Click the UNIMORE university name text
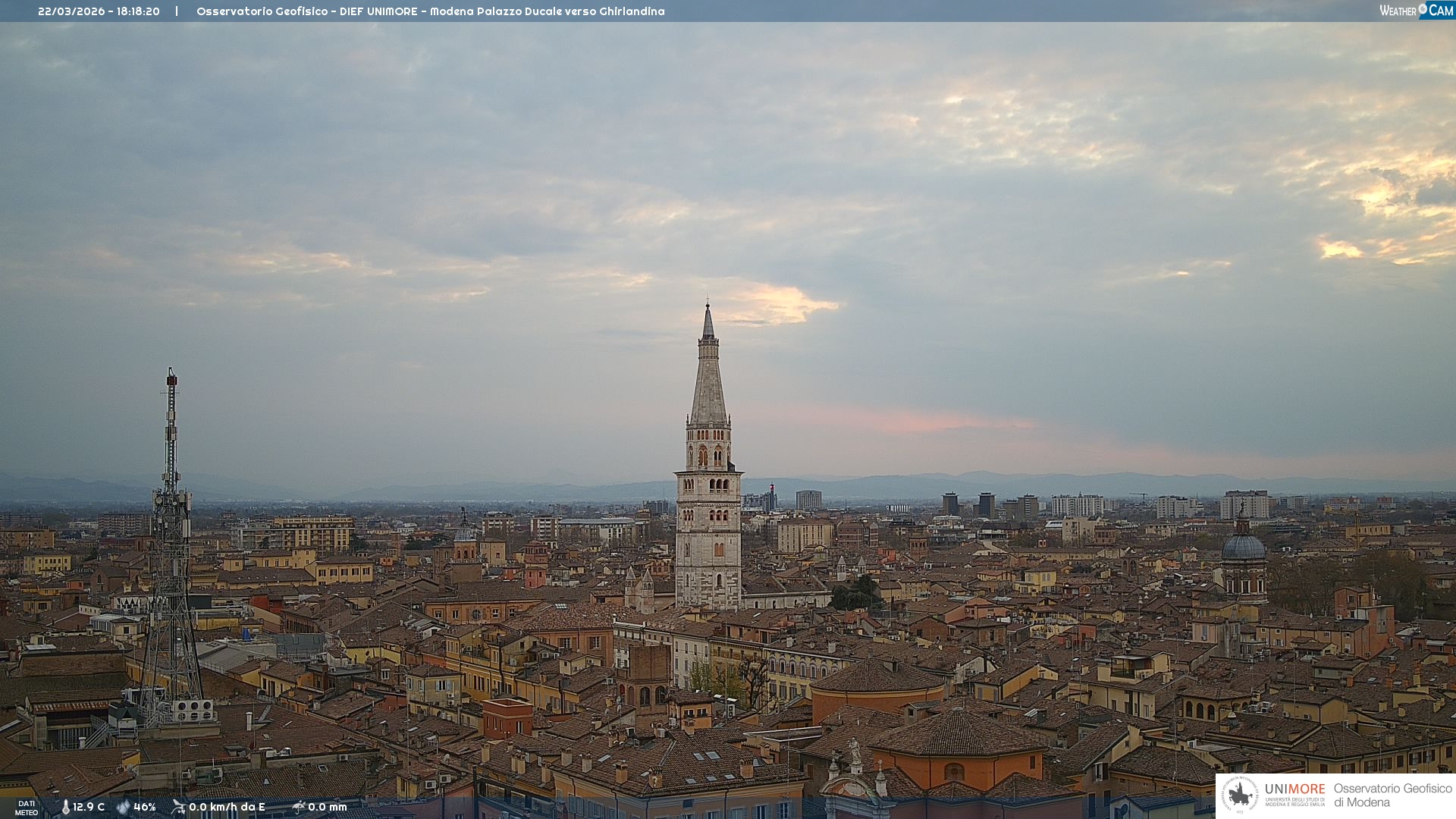The image size is (1456, 819). click(x=1294, y=789)
